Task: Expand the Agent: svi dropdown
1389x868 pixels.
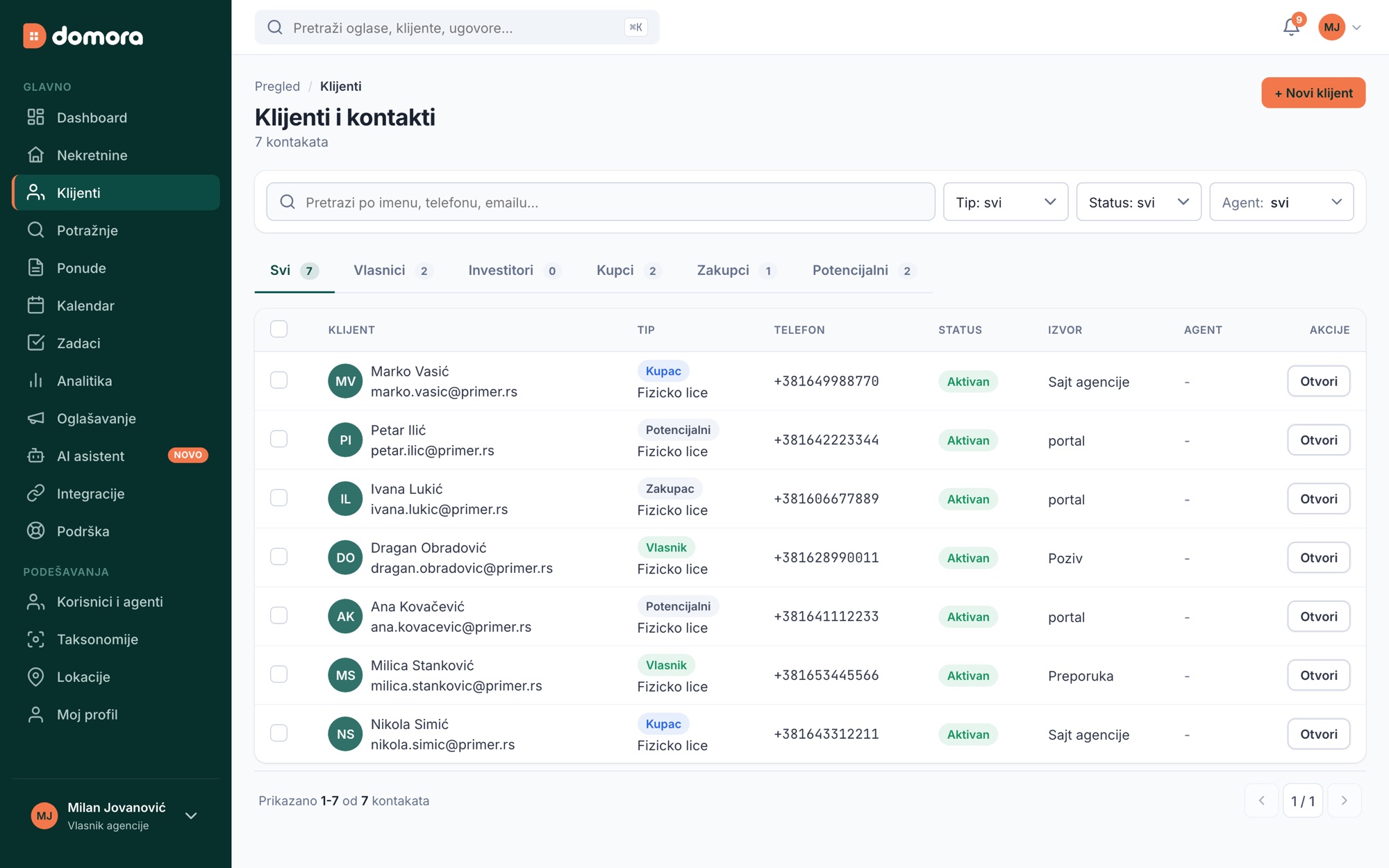Action: pos(1281,202)
